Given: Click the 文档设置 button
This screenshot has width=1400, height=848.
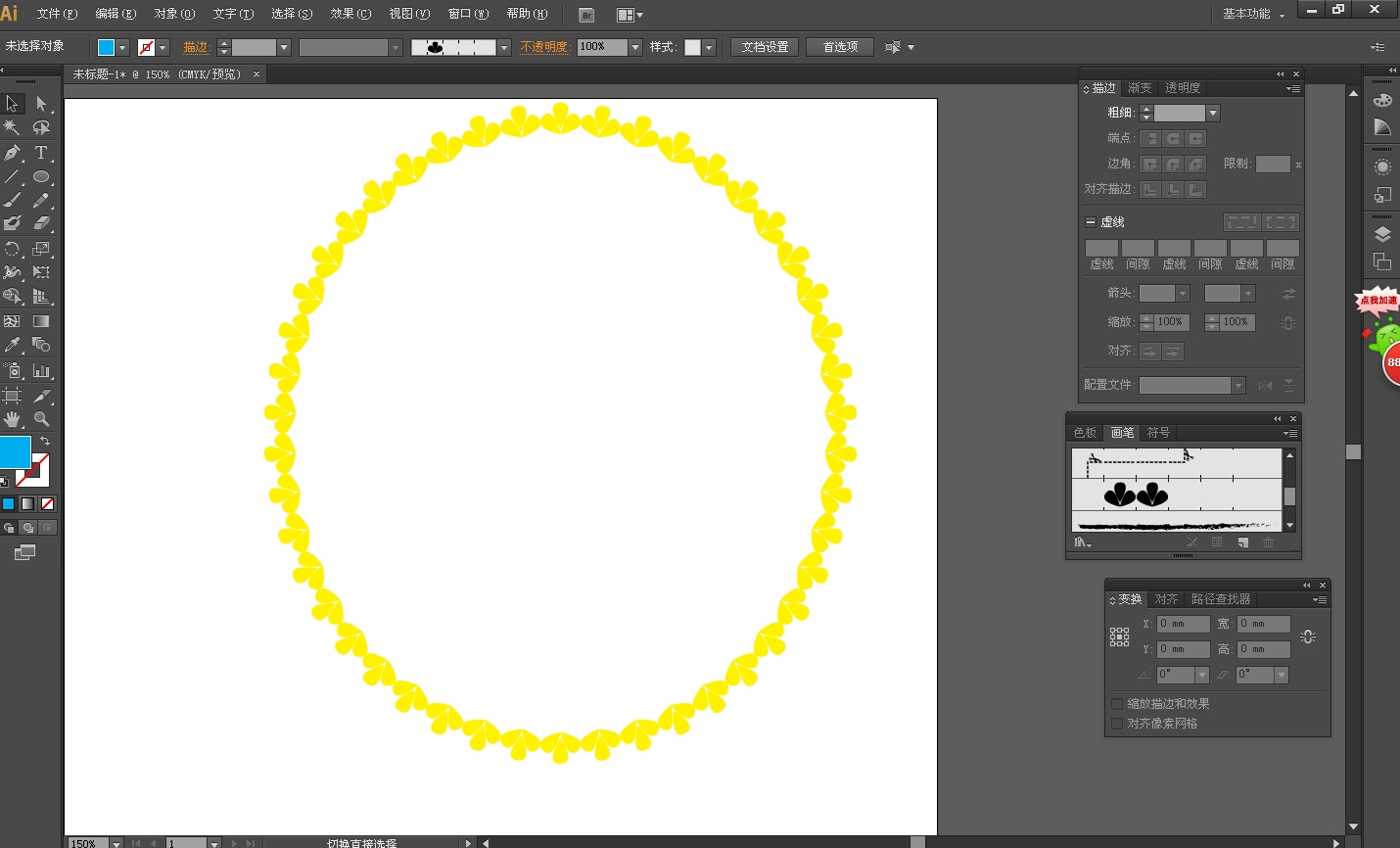Looking at the screenshot, I should pos(765,47).
